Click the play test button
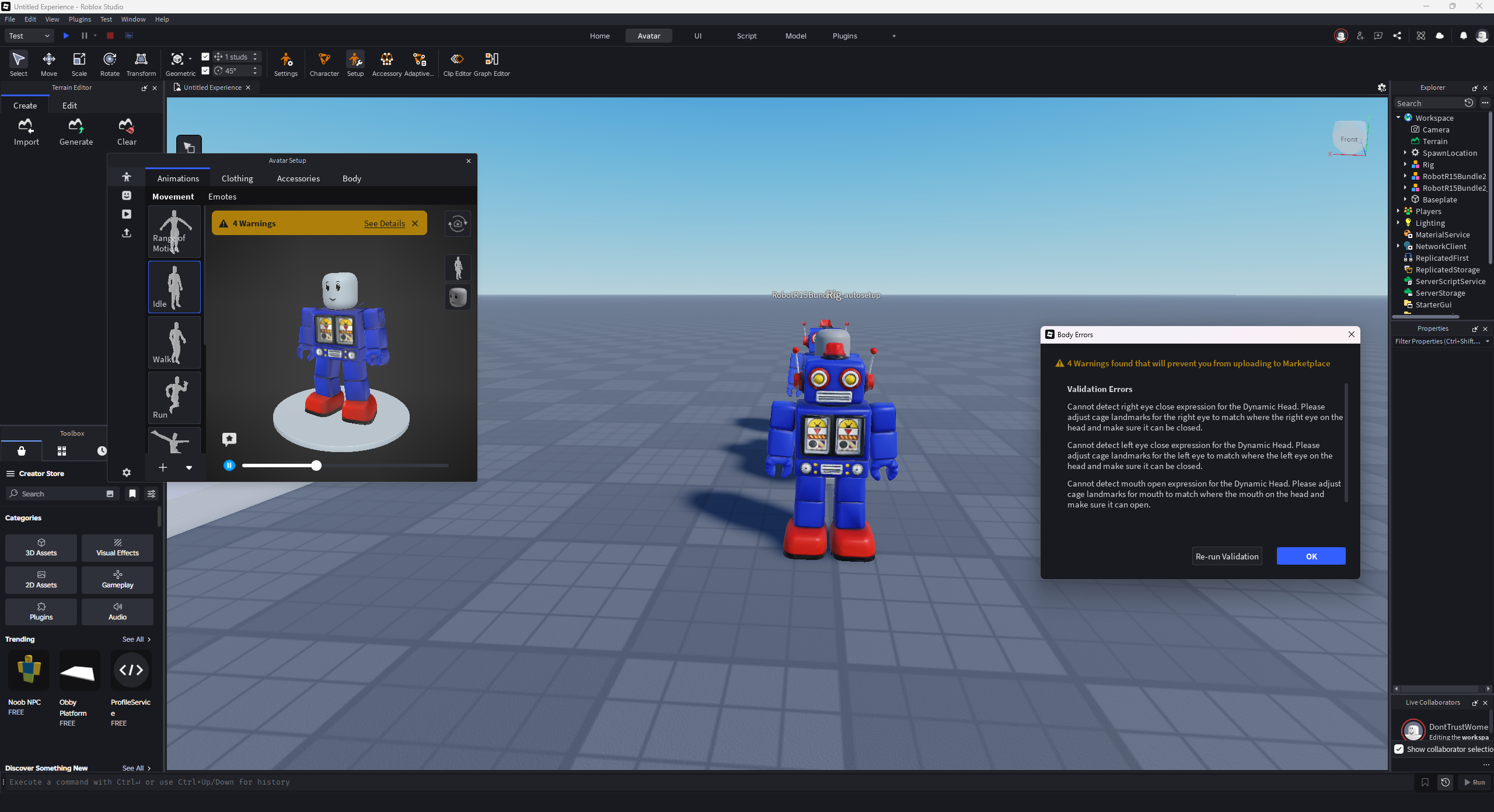Screen dimensions: 1494x812 pos(66,36)
